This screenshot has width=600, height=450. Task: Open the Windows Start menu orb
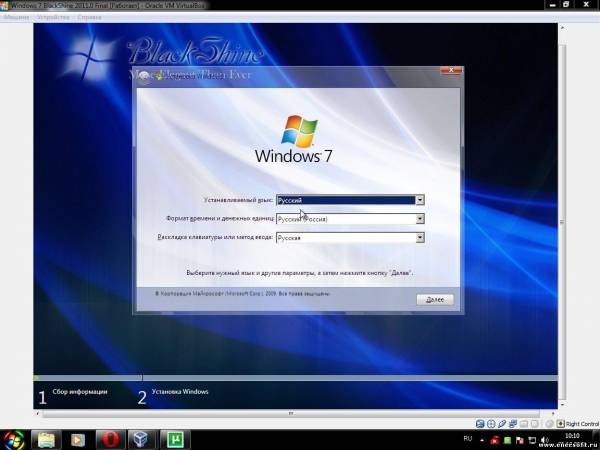coord(14,440)
